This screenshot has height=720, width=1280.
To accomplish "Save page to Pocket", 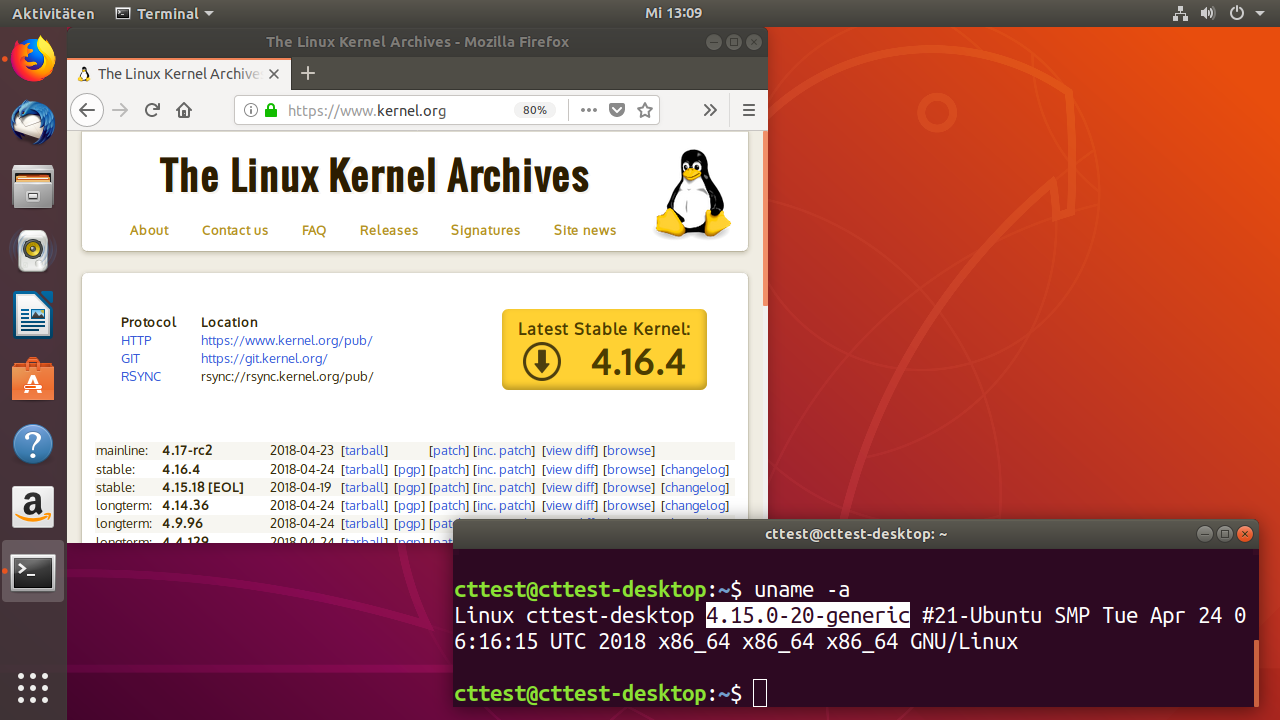I will (618, 110).
